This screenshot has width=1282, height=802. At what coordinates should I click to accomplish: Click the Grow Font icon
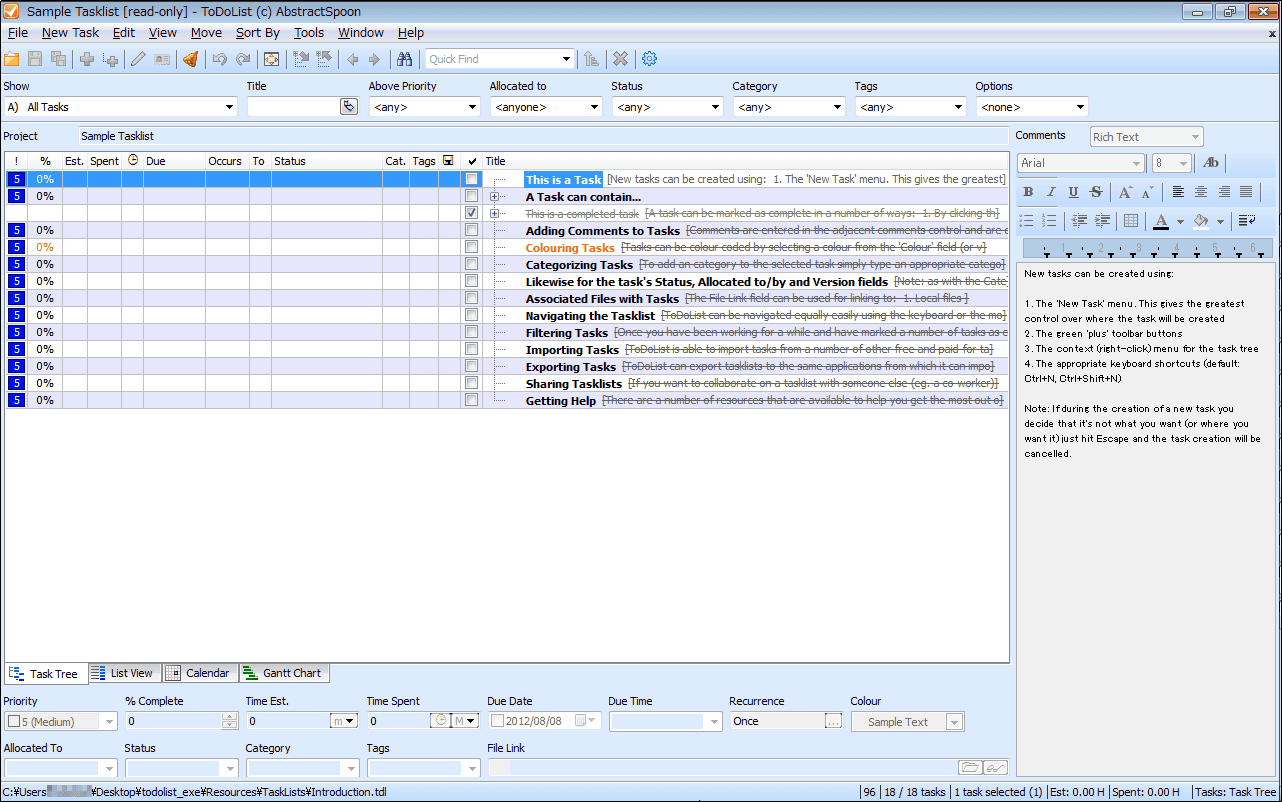[x=1125, y=192]
